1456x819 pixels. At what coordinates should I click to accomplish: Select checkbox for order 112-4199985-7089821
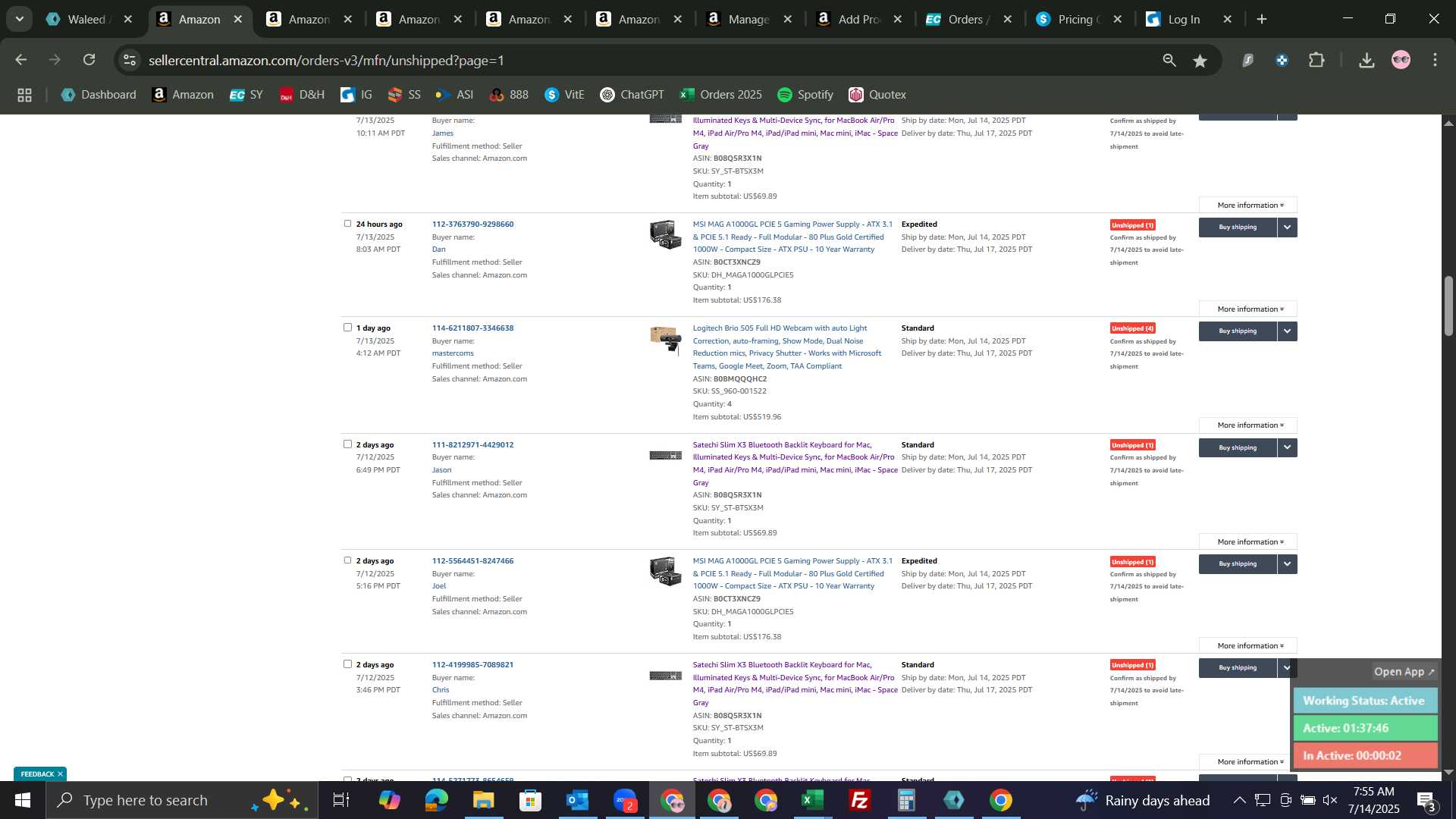[347, 664]
